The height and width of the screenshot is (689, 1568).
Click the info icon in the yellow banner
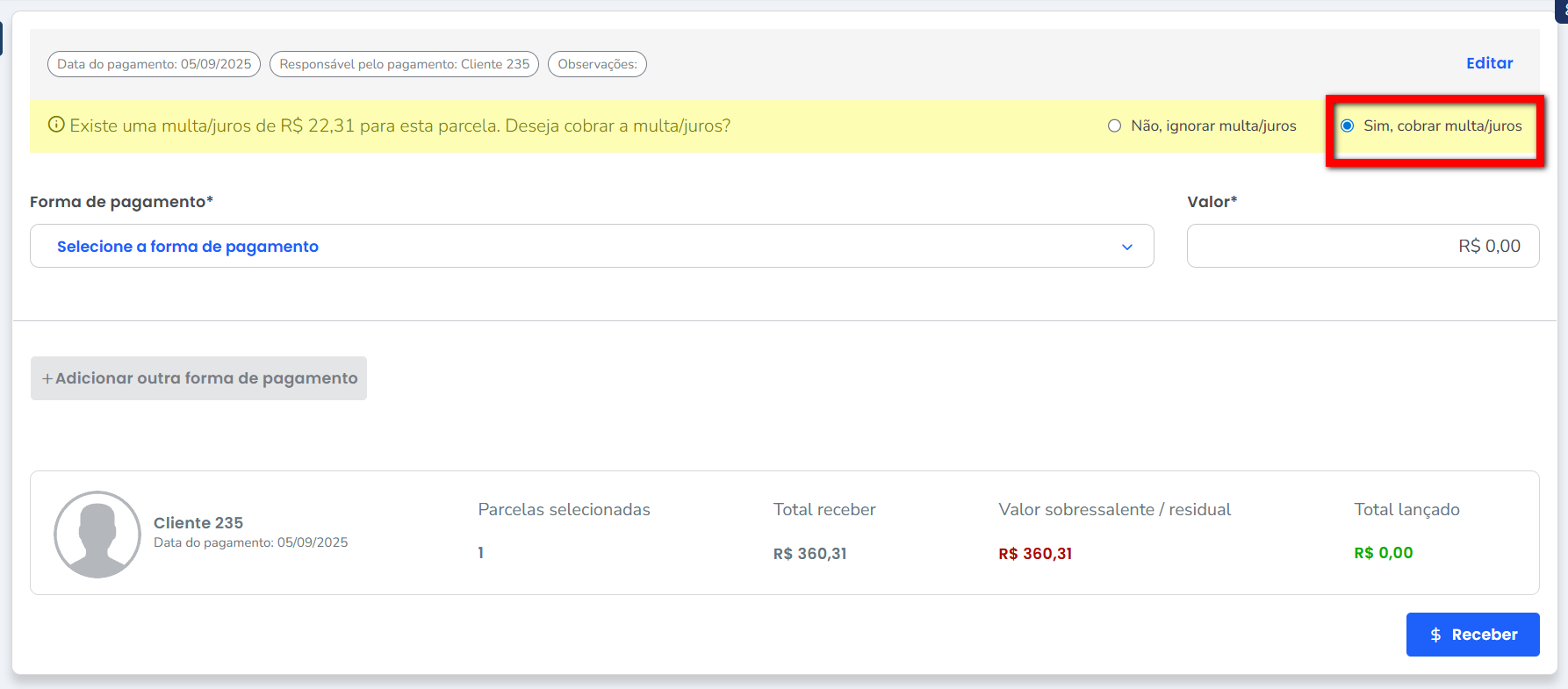coord(56,125)
